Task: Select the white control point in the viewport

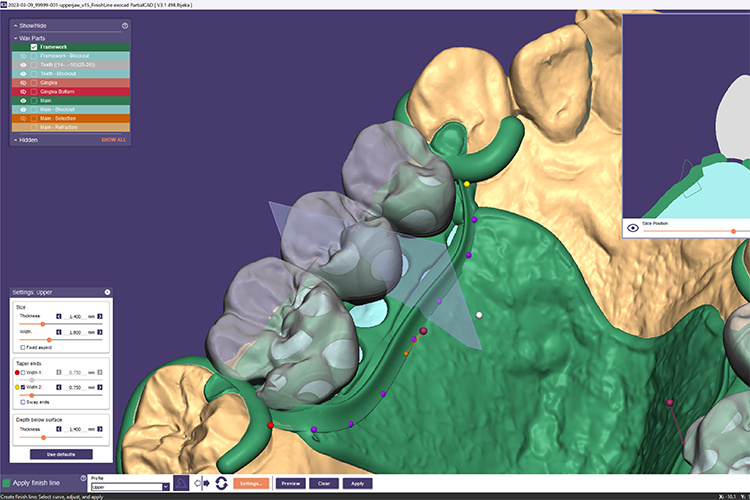Action: click(x=479, y=315)
